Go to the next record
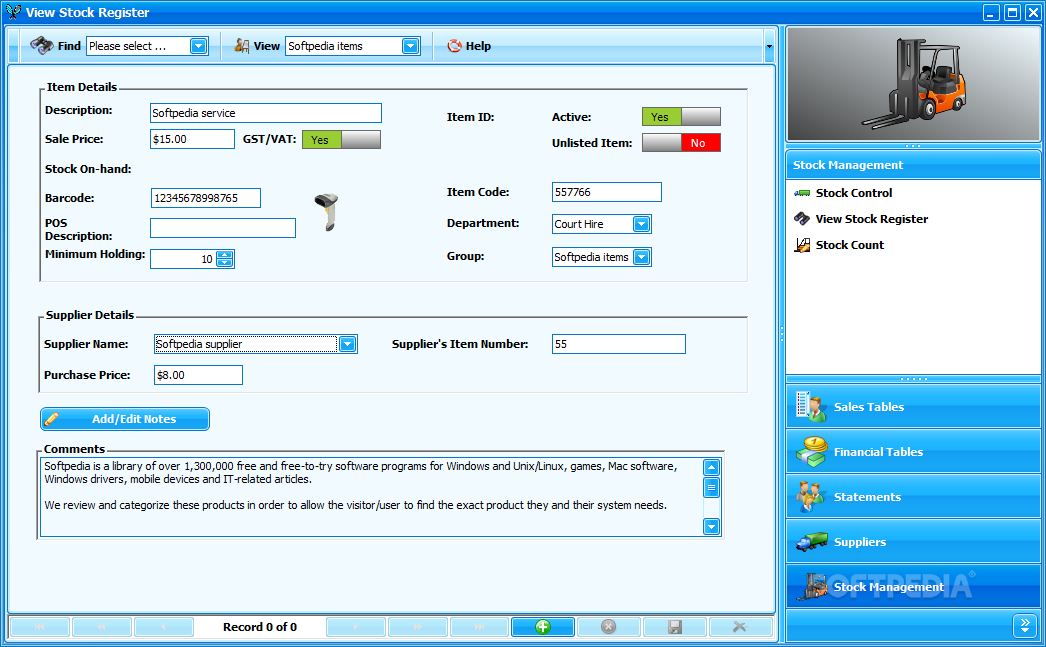1046x647 pixels. (x=356, y=626)
